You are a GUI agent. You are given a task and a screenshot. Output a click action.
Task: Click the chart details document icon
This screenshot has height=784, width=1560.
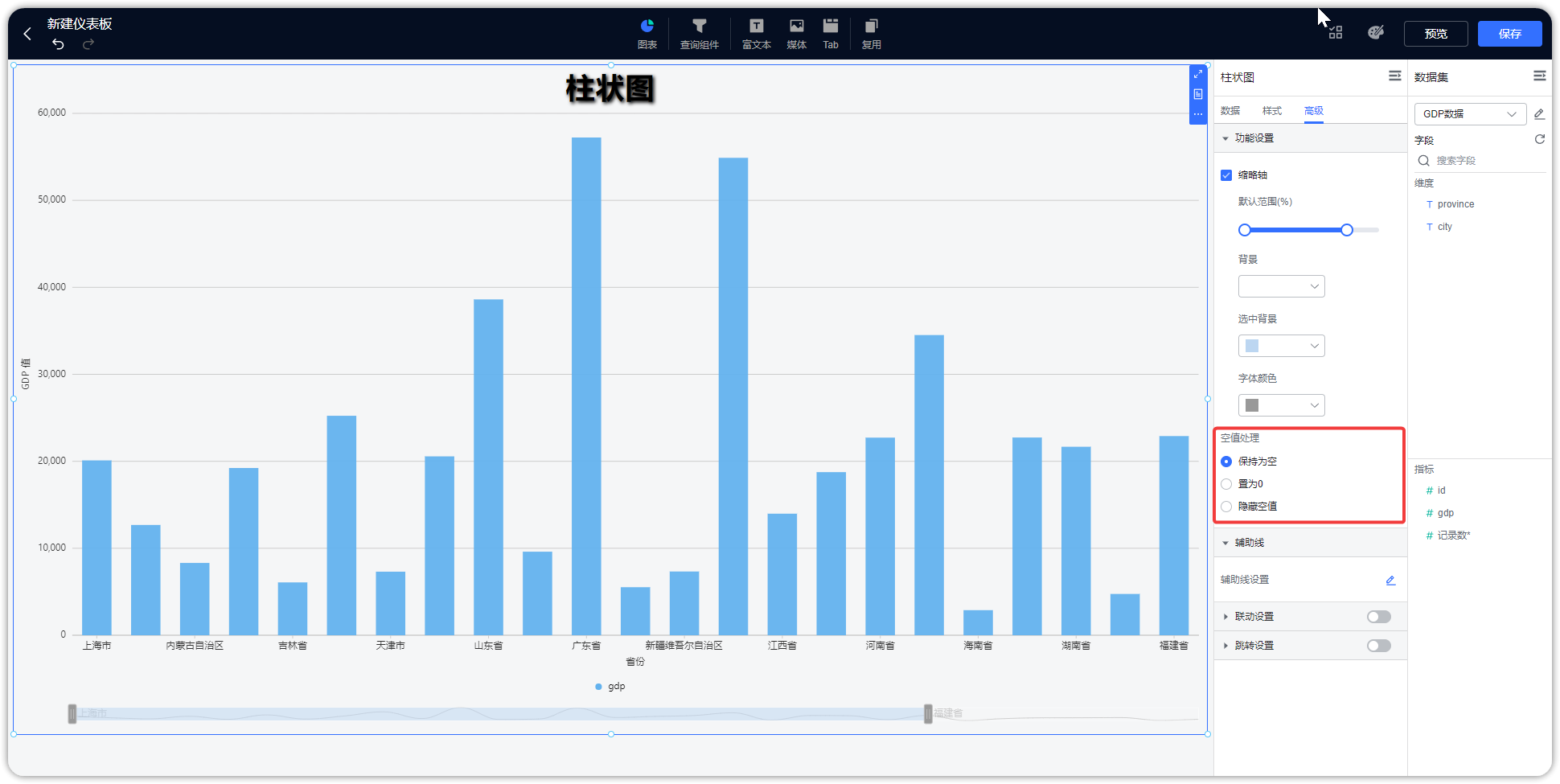click(x=1198, y=94)
